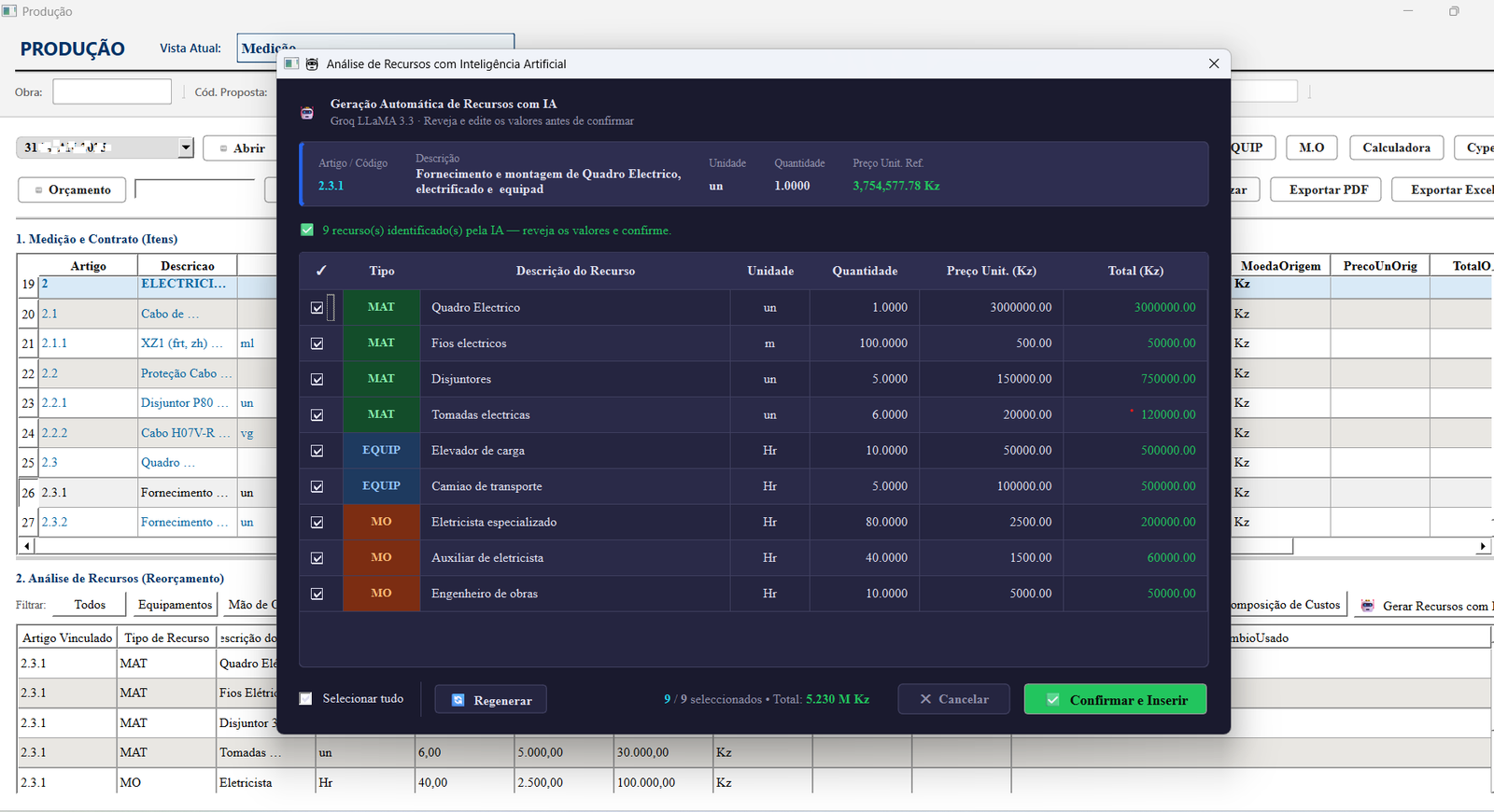Click article code 2.3.1 in dialog header
1494x812 pixels.
(331, 186)
